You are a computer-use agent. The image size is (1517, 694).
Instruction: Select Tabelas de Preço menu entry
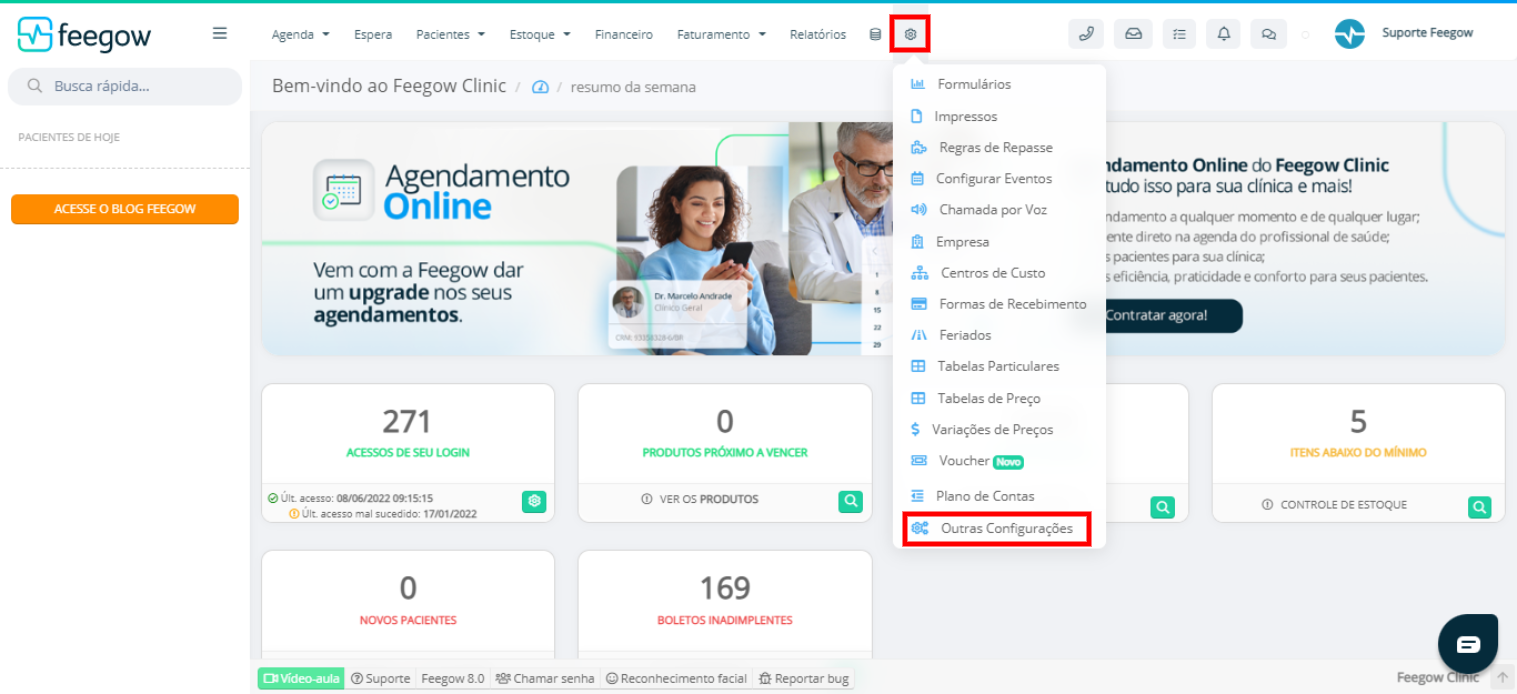coord(999,398)
